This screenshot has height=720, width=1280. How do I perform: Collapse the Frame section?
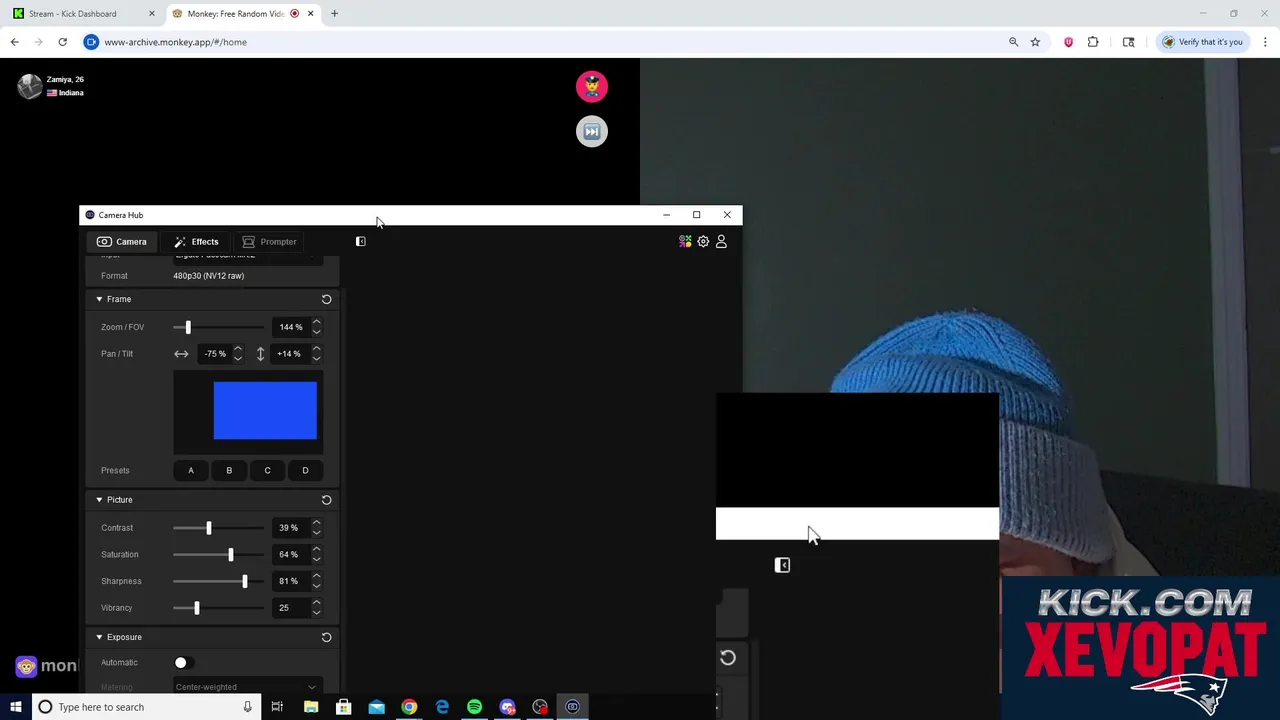click(99, 299)
